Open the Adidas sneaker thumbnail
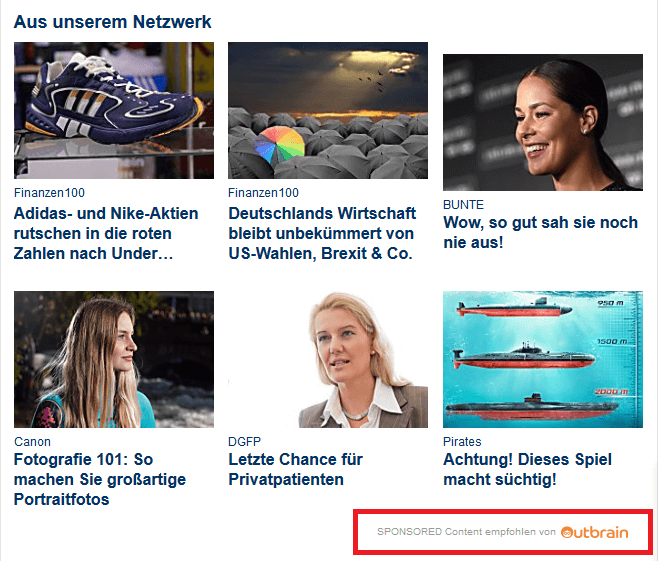The height and width of the screenshot is (561, 658). coord(114,110)
